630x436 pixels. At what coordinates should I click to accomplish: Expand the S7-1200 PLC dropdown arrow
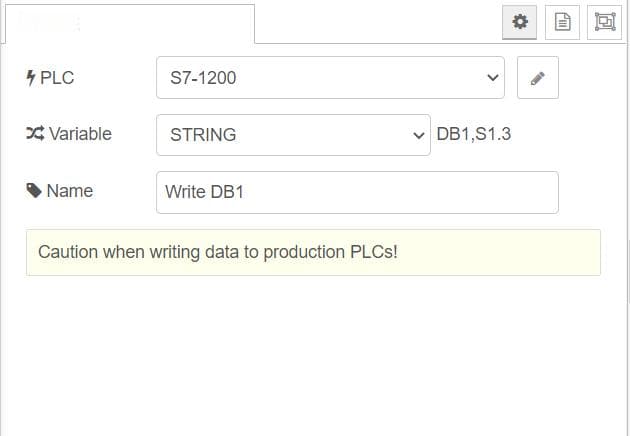point(493,78)
